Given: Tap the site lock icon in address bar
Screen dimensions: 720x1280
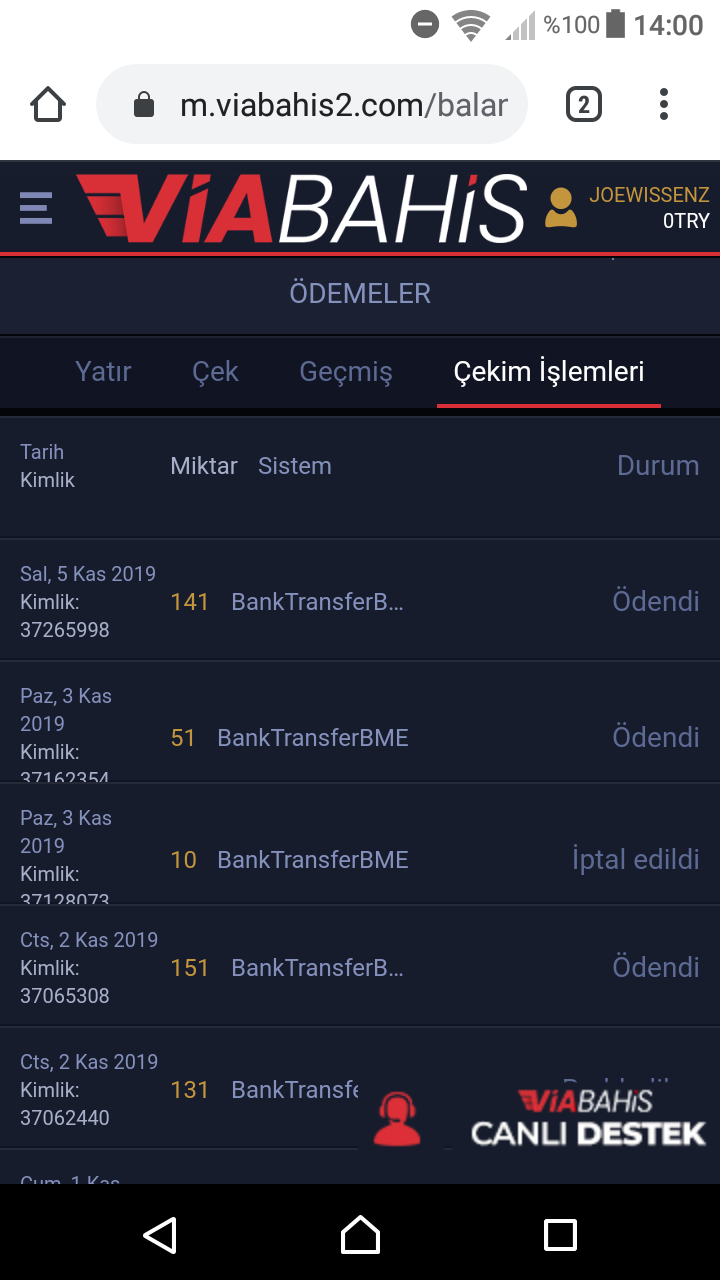Looking at the screenshot, I should pos(144,105).
